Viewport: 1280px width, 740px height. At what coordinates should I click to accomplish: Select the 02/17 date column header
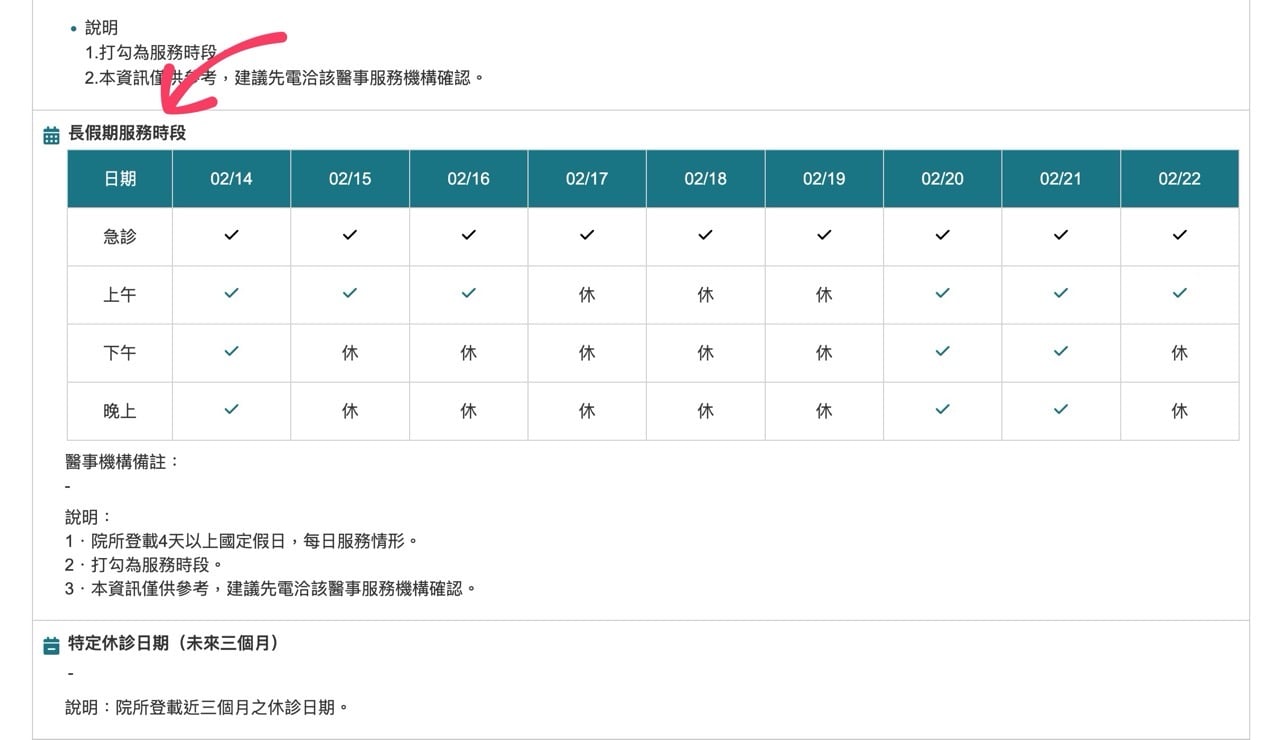coord(586,178)
